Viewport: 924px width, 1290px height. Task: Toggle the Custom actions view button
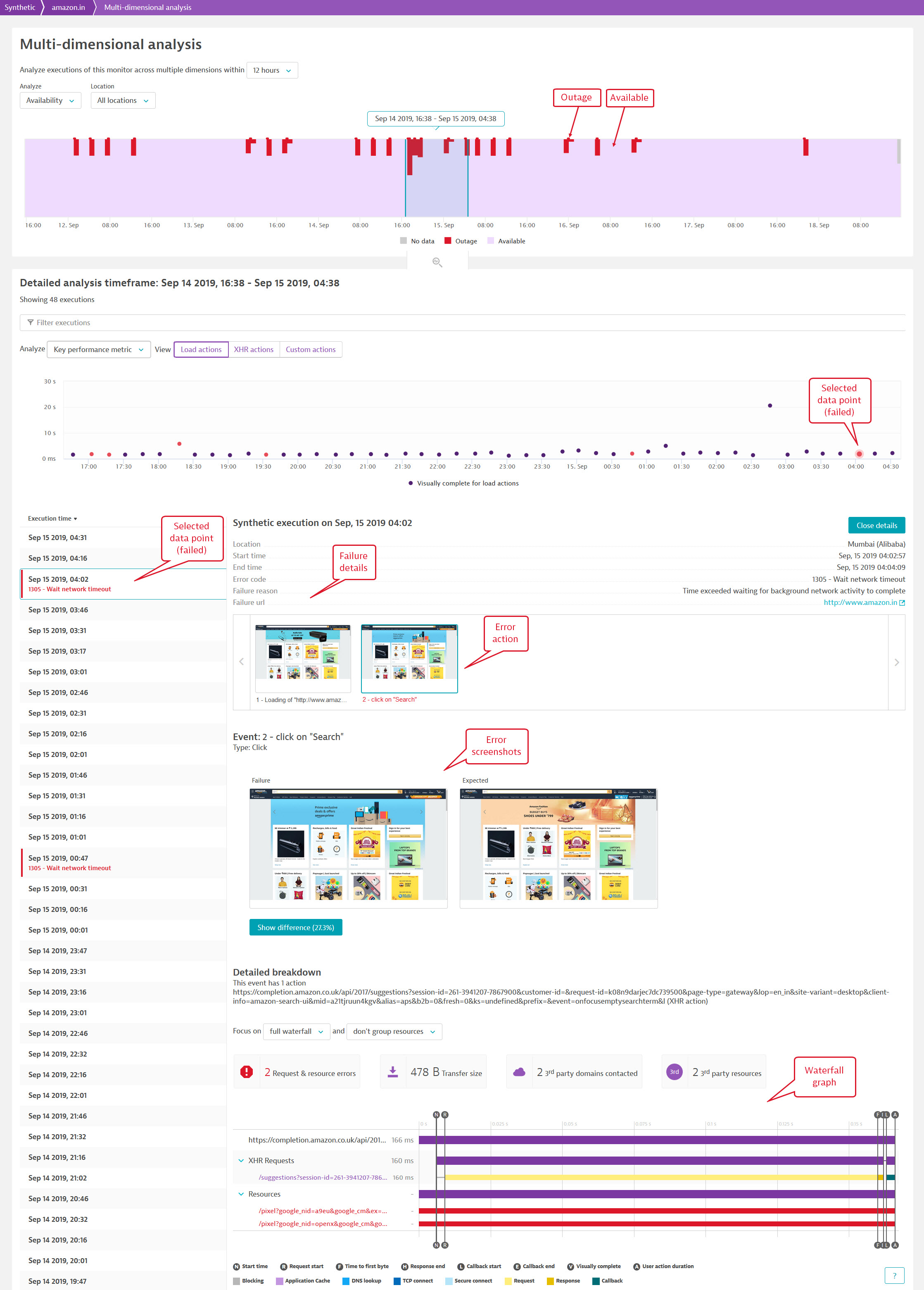point(310,349)
